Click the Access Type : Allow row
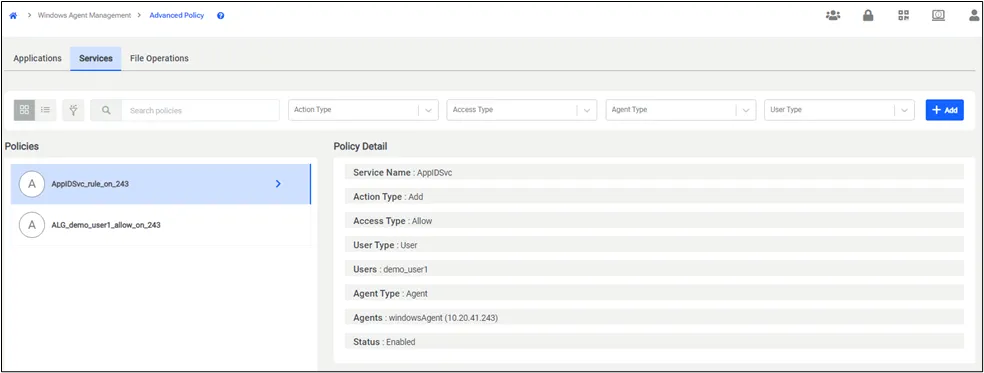Viewport: 984px width, 373px height. click(x=655, y=221)
